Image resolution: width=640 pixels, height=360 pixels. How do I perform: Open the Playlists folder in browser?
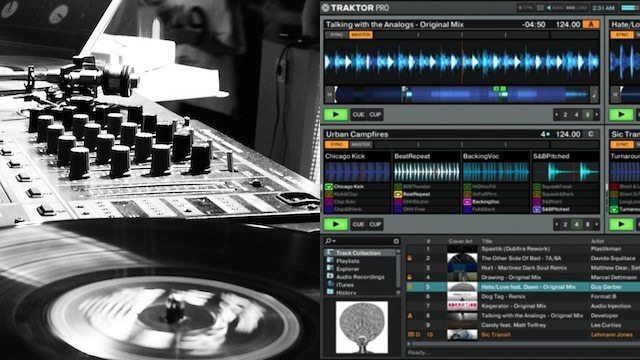tap(347, 261)
